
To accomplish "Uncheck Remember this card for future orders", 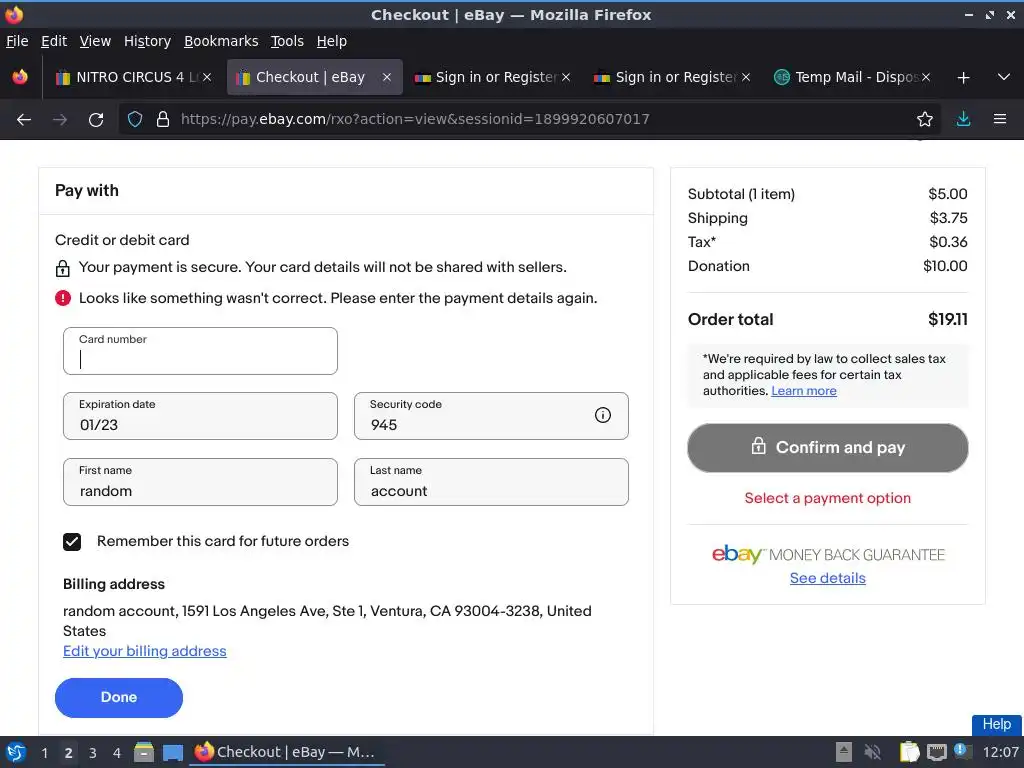I will point(72,541).
